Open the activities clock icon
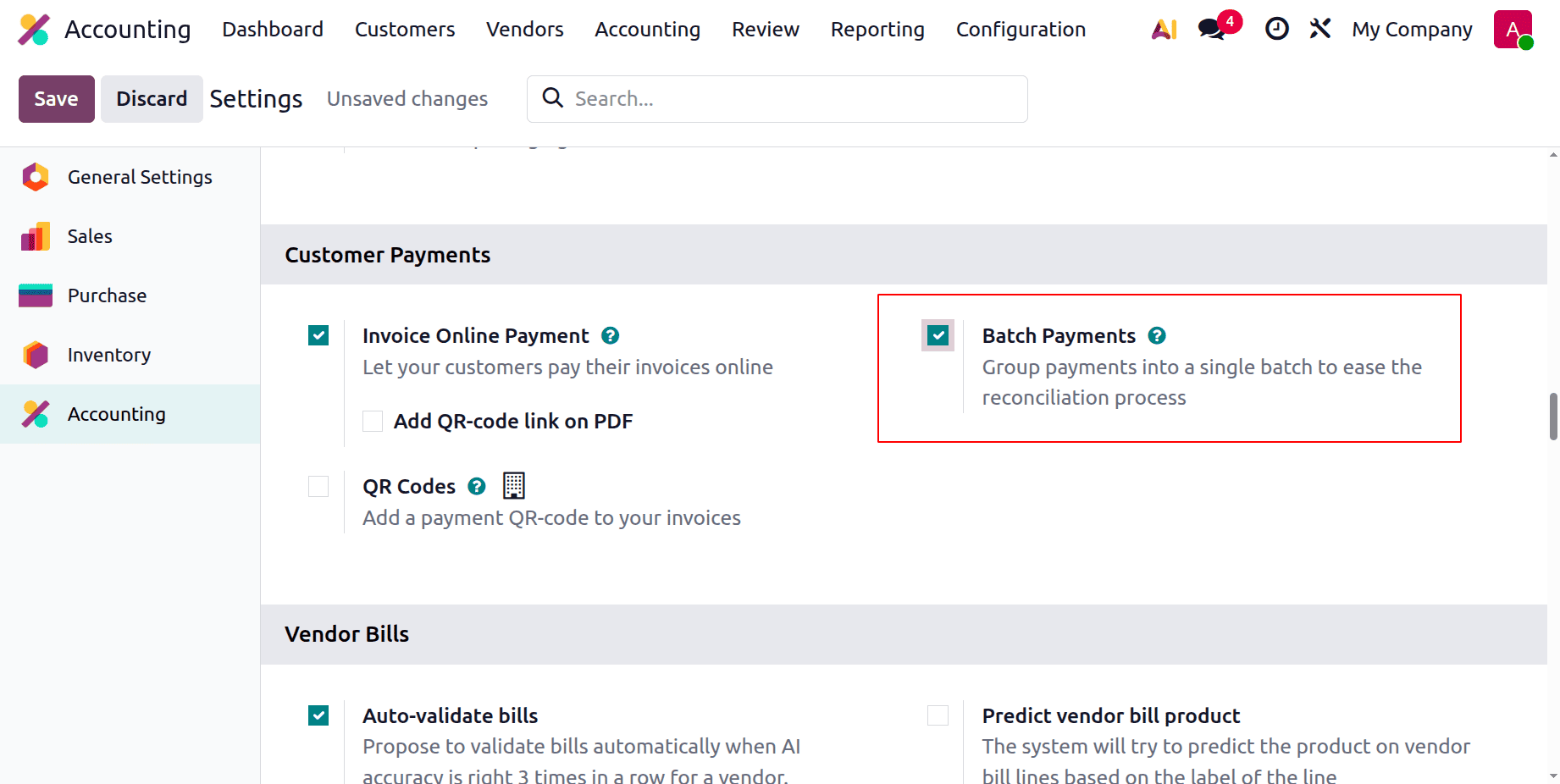This screenshot has height=784, width=1560. point(1276,30)
